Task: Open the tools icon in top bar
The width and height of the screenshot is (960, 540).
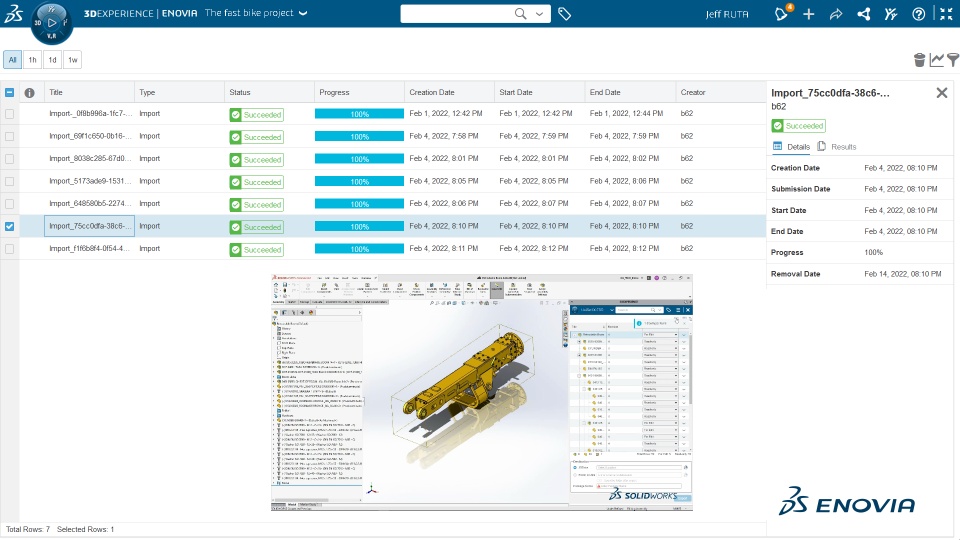Action: coord(891,14)
